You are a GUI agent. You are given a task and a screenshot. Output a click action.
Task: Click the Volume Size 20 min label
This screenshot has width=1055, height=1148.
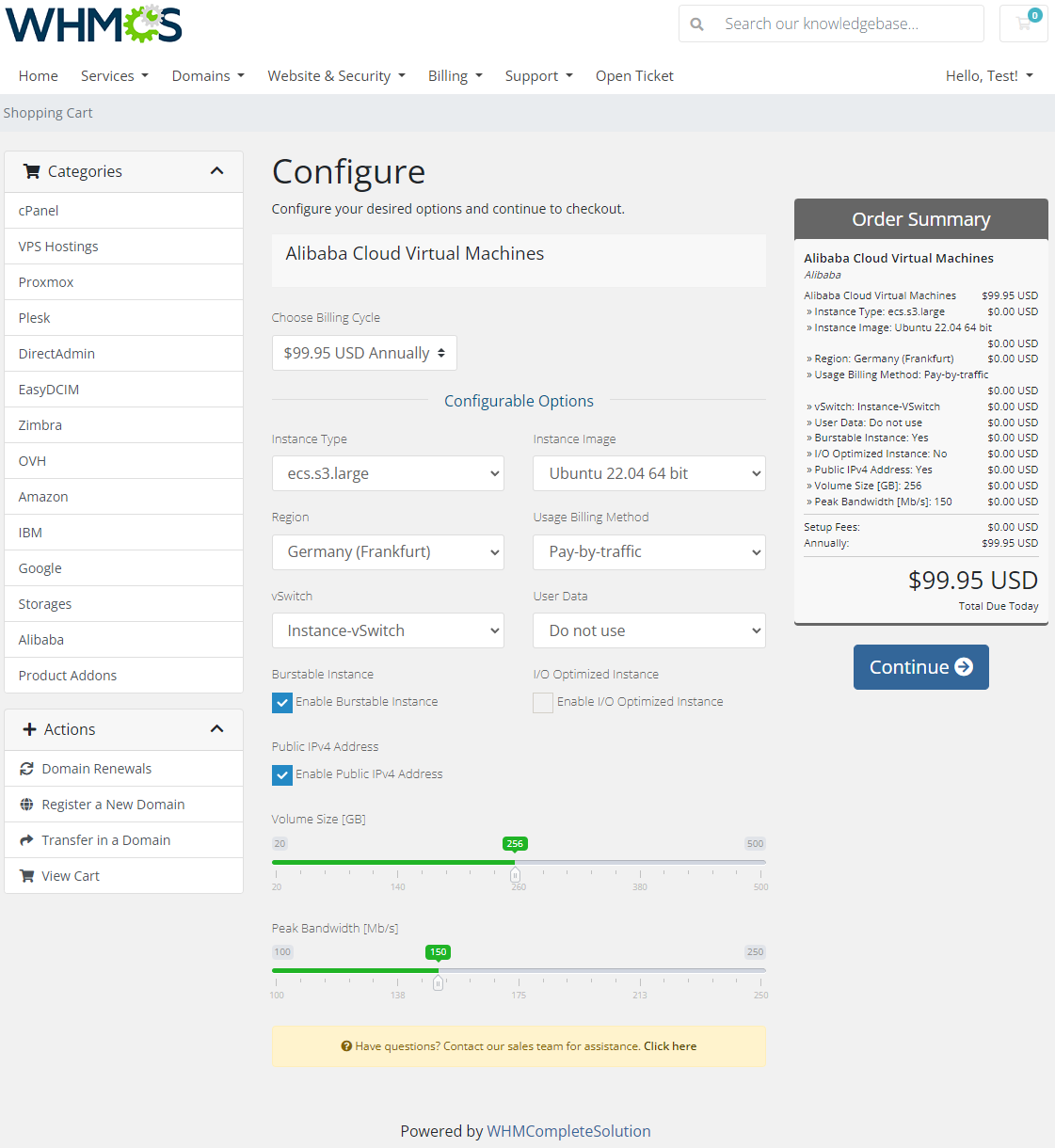coord(280,844)
